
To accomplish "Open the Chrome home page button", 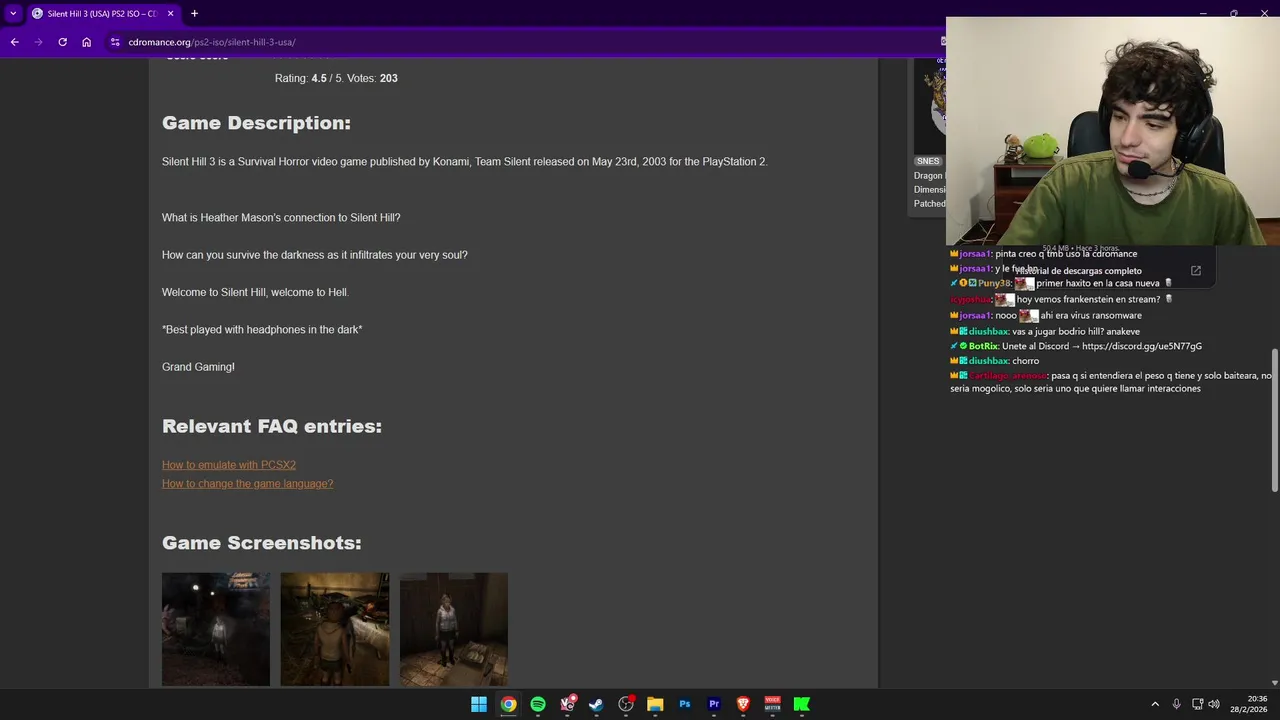I will (87, 42).
